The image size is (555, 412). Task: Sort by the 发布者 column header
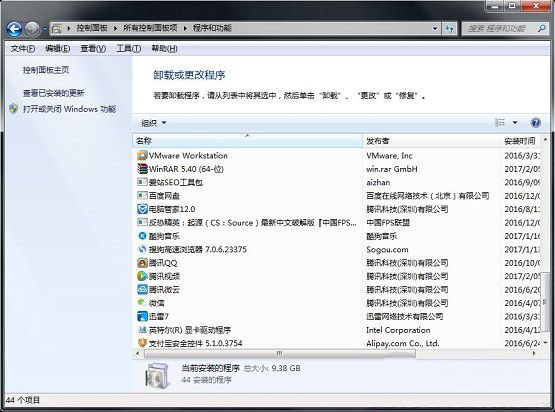coord(431,141)
